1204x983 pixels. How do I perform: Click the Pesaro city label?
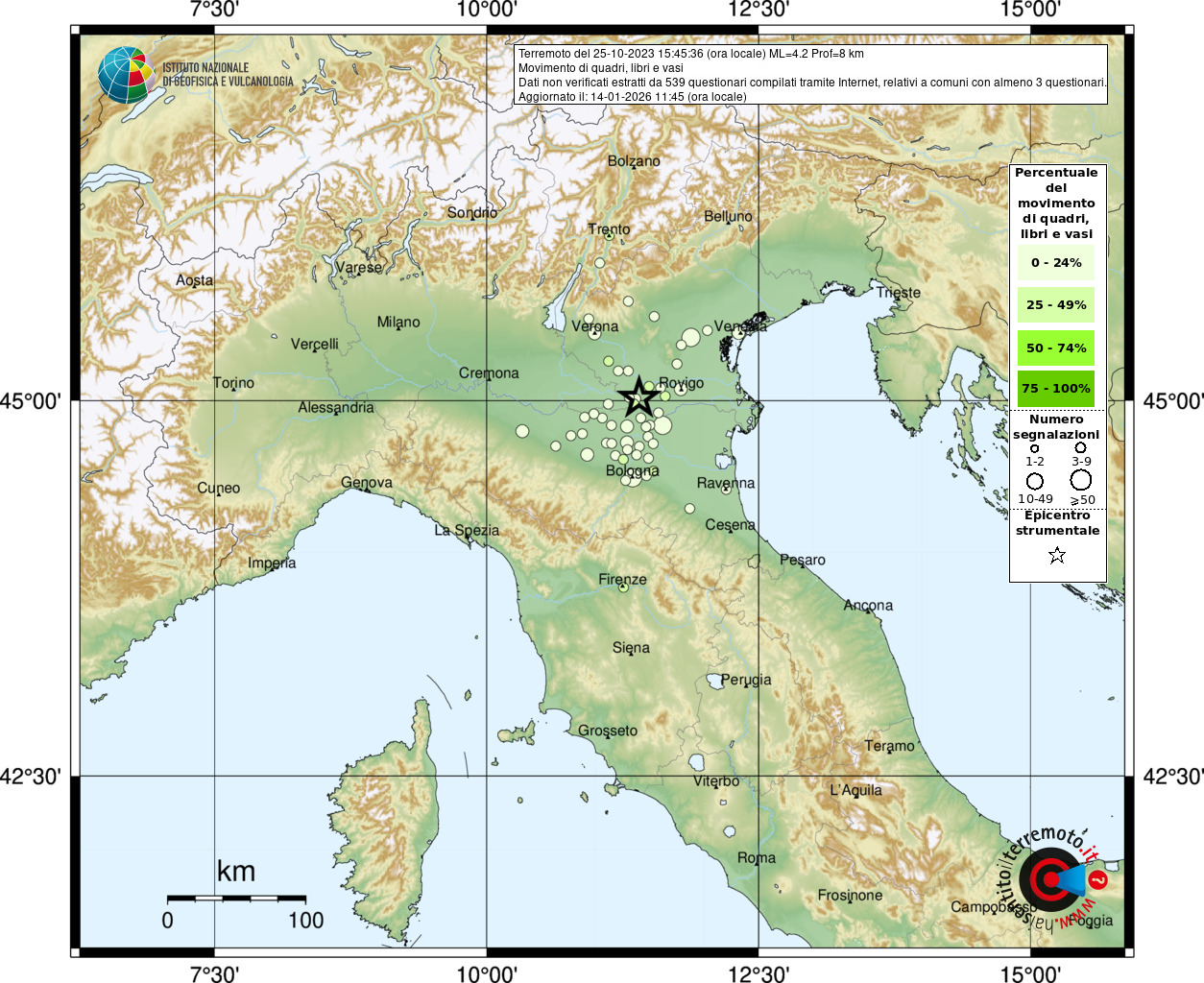tap(803, 560)
